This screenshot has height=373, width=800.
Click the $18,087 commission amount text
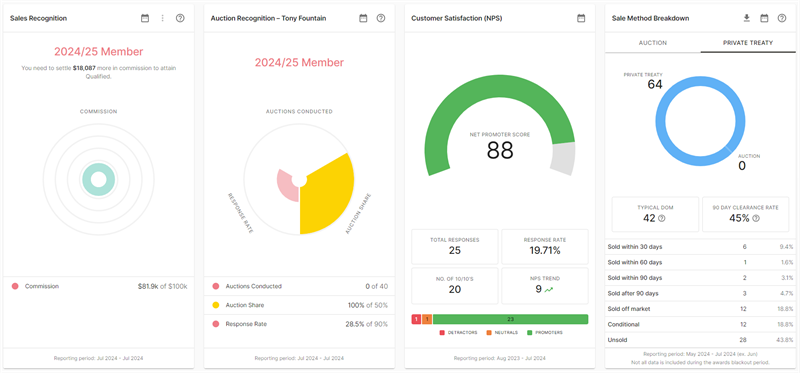(x=84, y=68)
